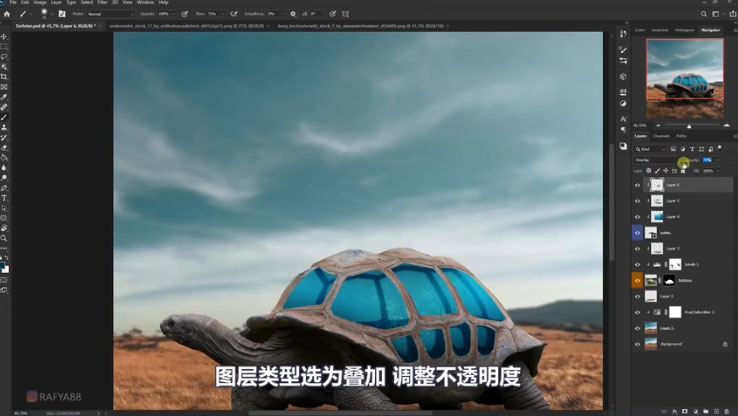Viewport: 738px width, 416px height.
Task: Create a new layer from bottom bar
Action: (718, 411)
